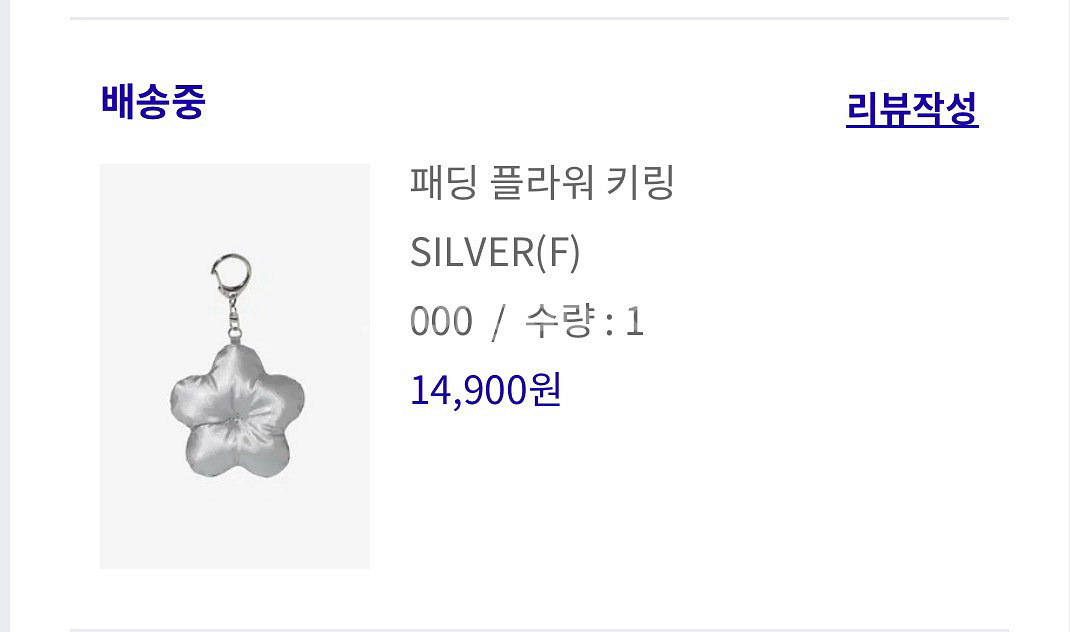View shipping details via 배송중
The height and width of the screenshot is (632, 1070).
(x=153, y=102)
